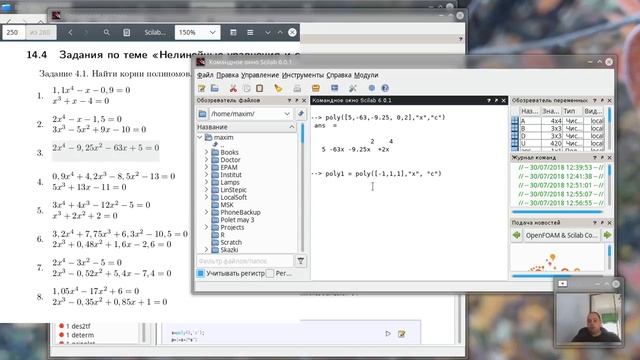Expand the Books folder
The image size is (640, 360).
click(x=207, y=152)
